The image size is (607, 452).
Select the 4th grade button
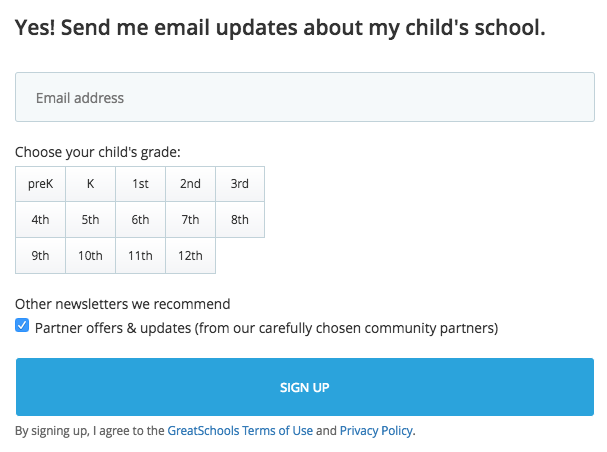pos(40,220)
